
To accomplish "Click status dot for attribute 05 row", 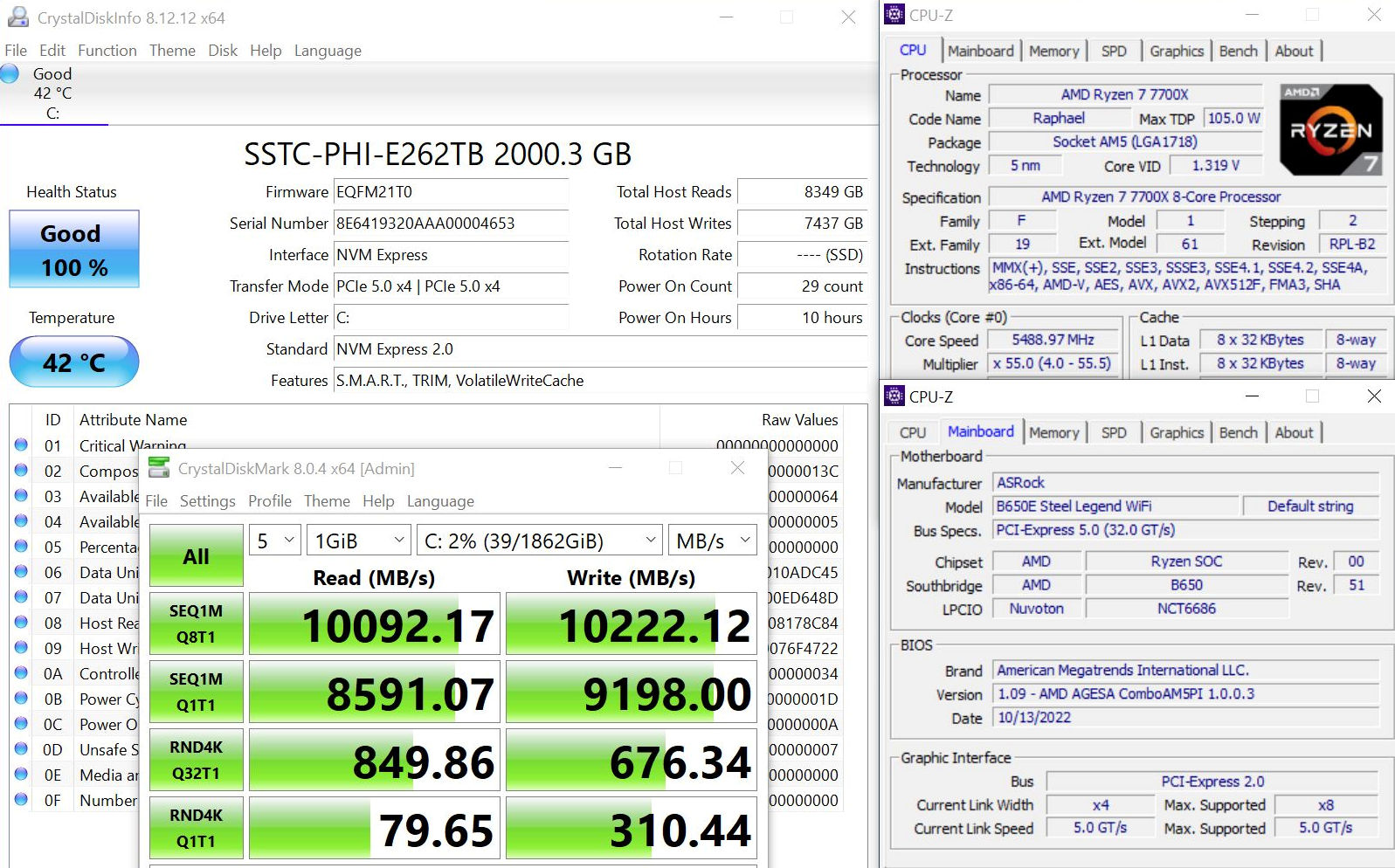I will pyautogui.click(x=21, y=547).
